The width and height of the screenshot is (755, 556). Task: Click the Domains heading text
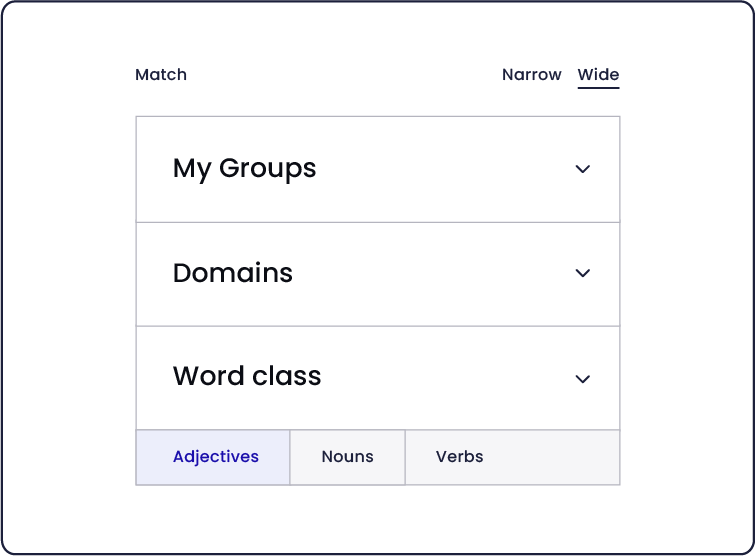[233, 273]
